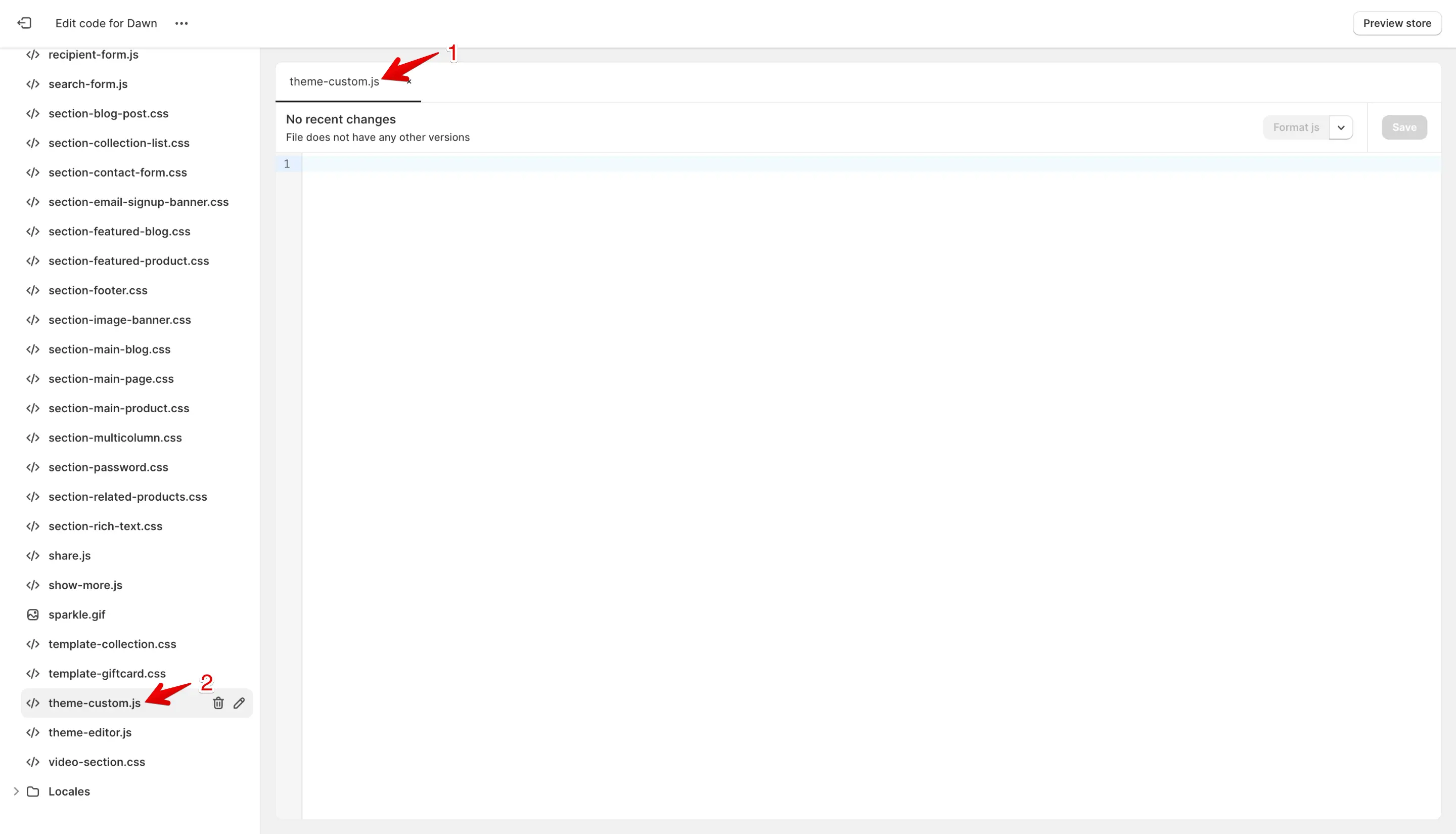Open section-related-products.css file
Screen dimensions: 1456x834
click(x=128, y=497)
